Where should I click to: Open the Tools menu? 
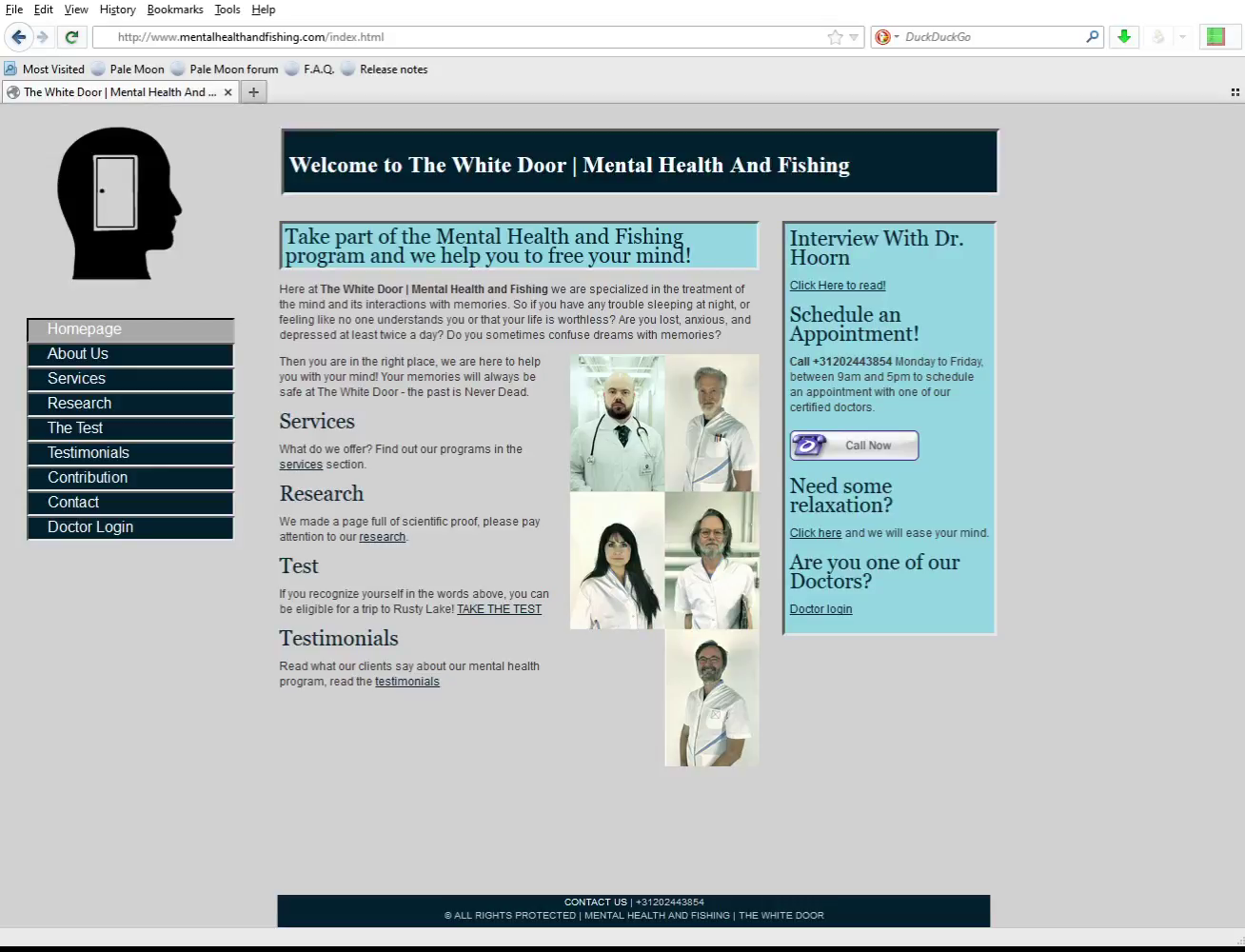click(x=227, y=10)
